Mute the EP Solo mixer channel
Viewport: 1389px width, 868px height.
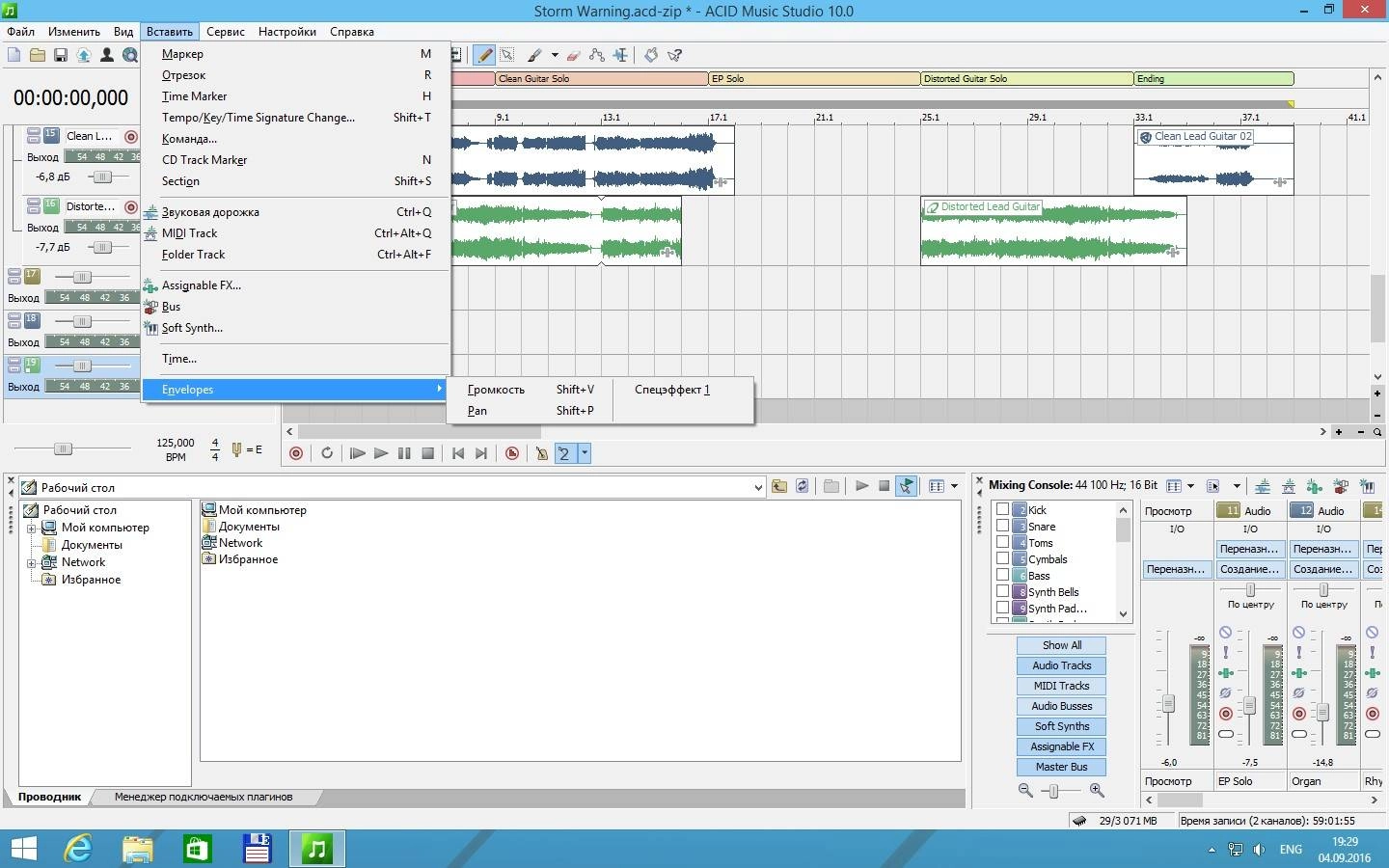click(1225, 633)
